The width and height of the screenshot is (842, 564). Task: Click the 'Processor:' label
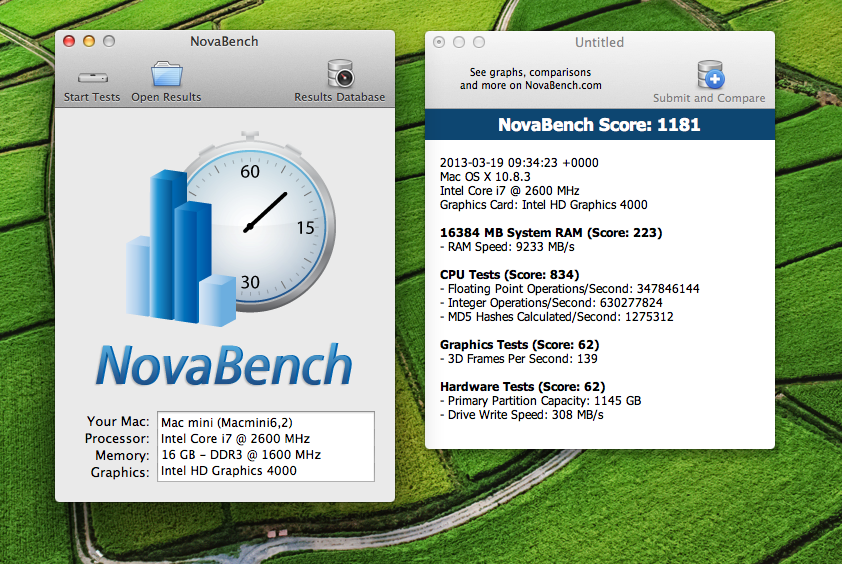[117, 438]
